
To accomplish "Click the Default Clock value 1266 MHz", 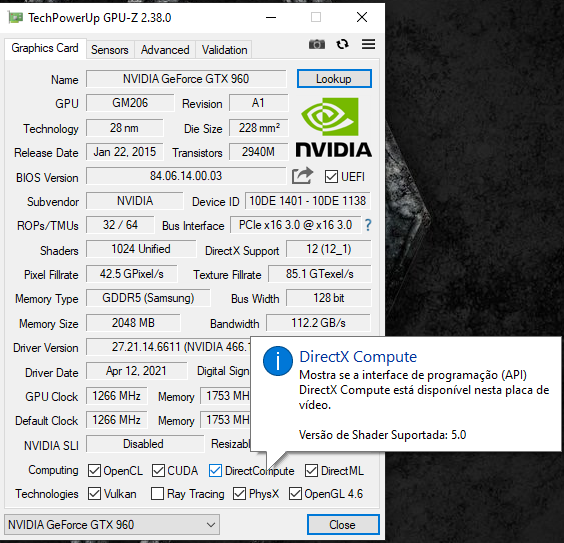I will click(117, 420).
